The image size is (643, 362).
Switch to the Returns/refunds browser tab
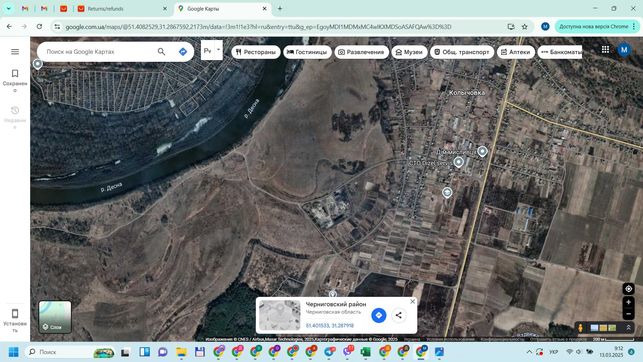(122, 9)
